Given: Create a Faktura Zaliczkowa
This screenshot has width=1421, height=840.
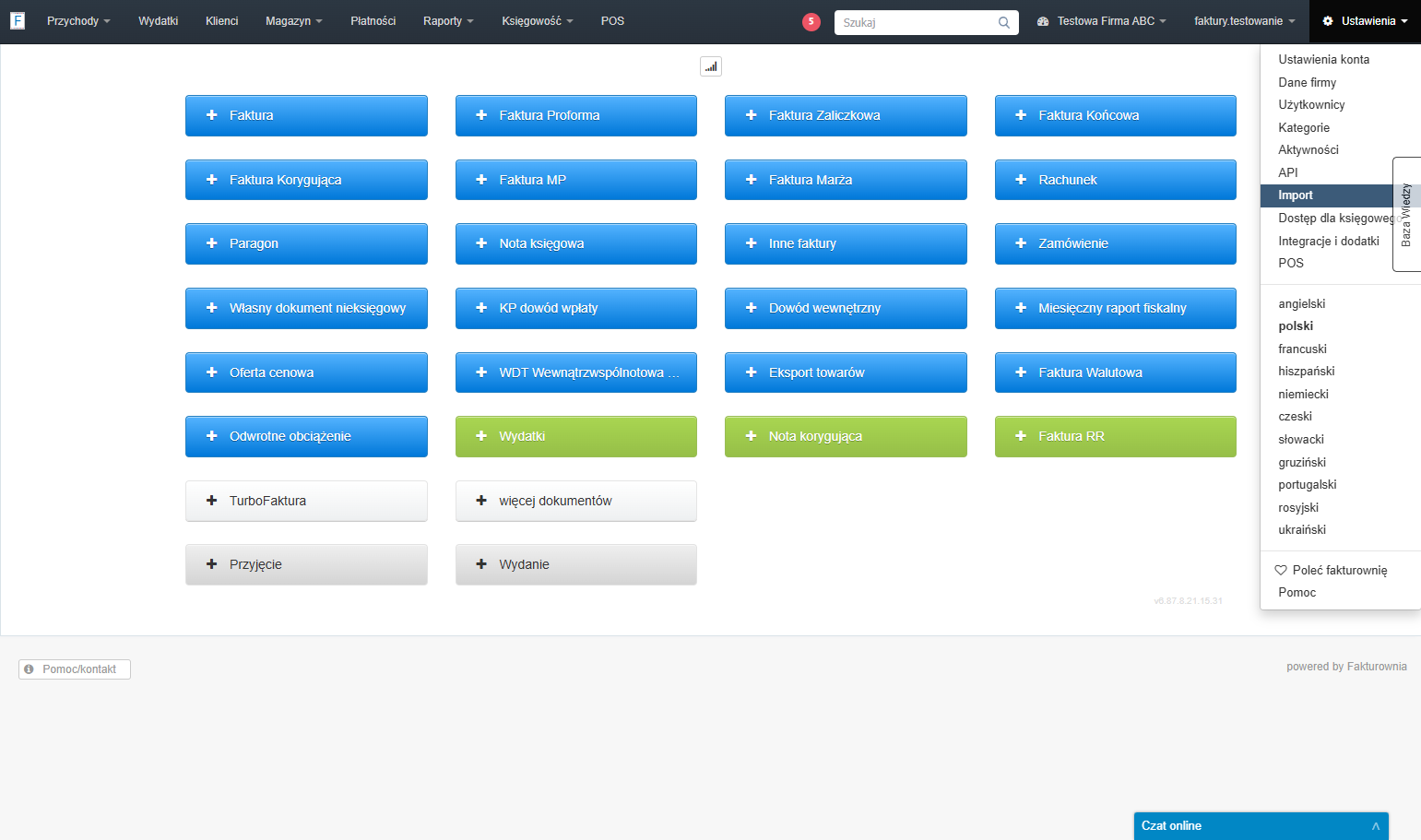Looking at the screenshot, I should pyautogui.click(x=846, y=115).
